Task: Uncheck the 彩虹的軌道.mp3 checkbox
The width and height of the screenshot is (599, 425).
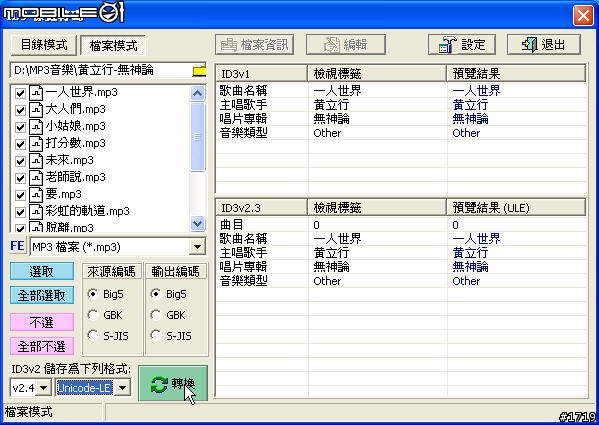Action: pyautogui.click(x=20, y=212)
